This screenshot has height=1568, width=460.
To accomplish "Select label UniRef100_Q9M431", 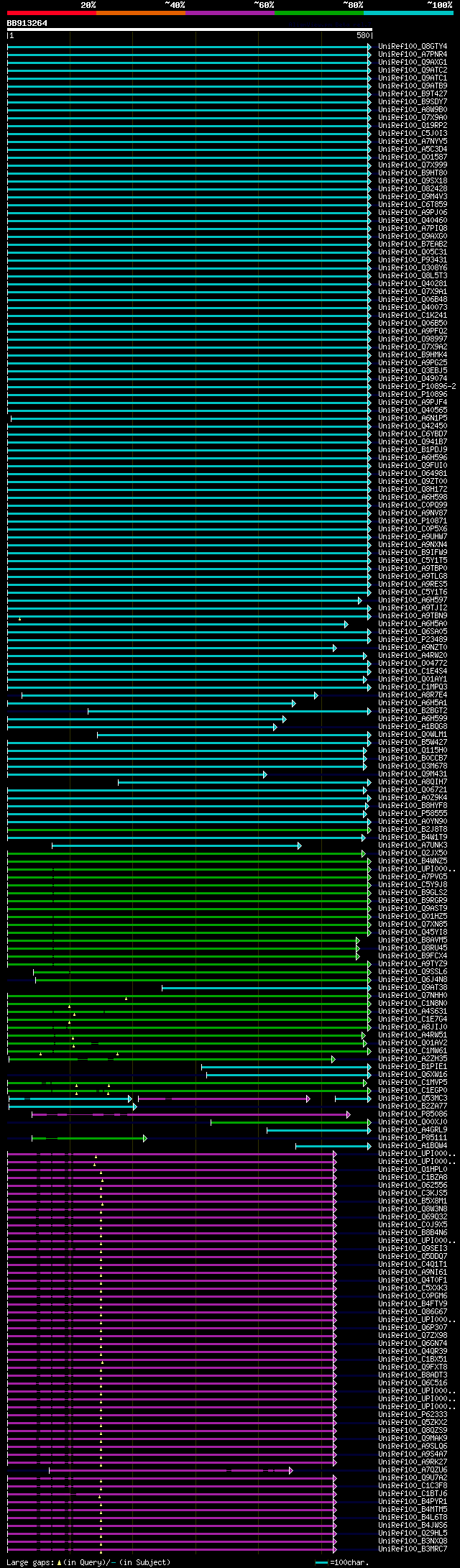I will [x=413, y=774].
